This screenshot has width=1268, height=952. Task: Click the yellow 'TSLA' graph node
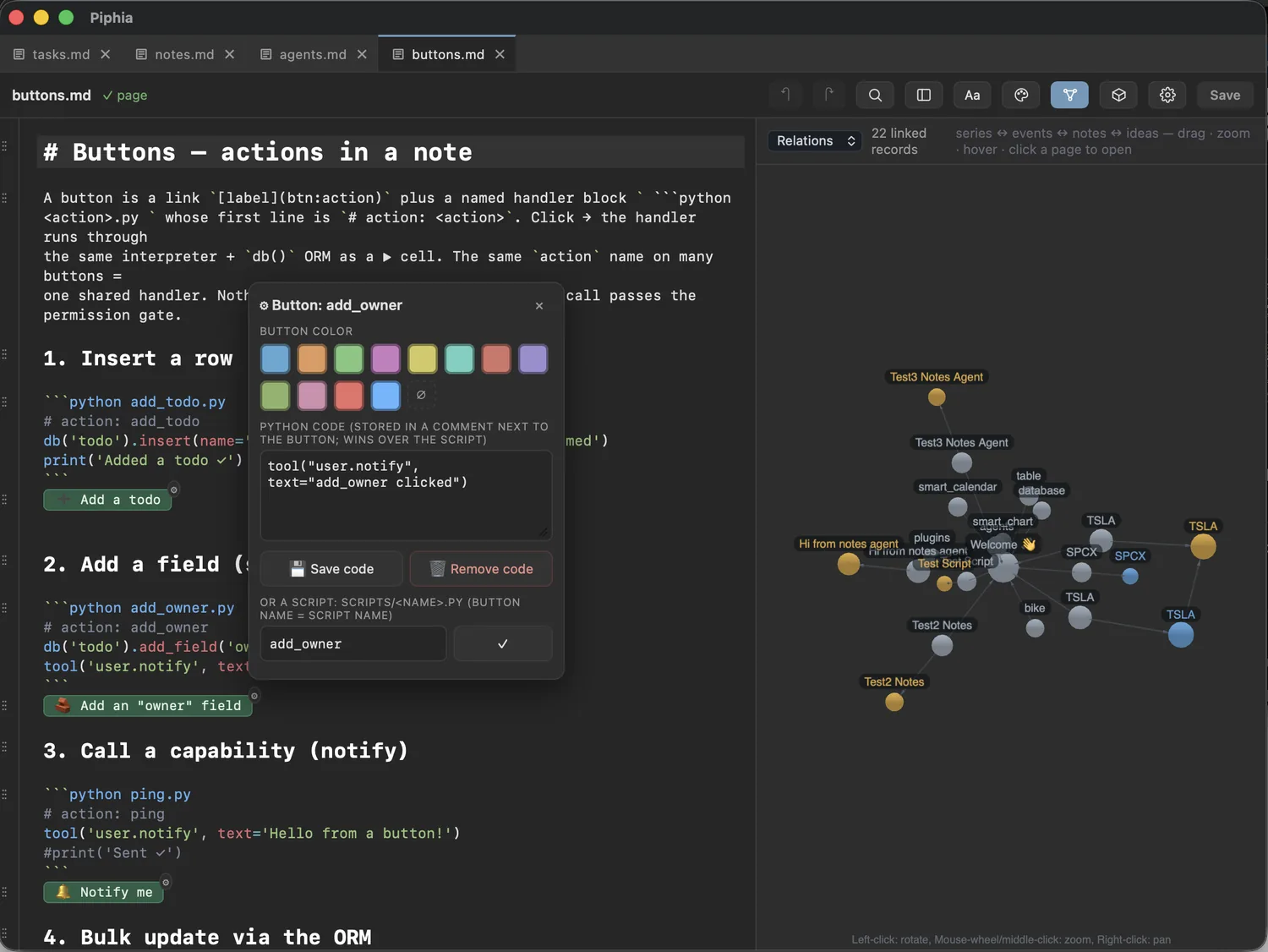pos(1203,546)
